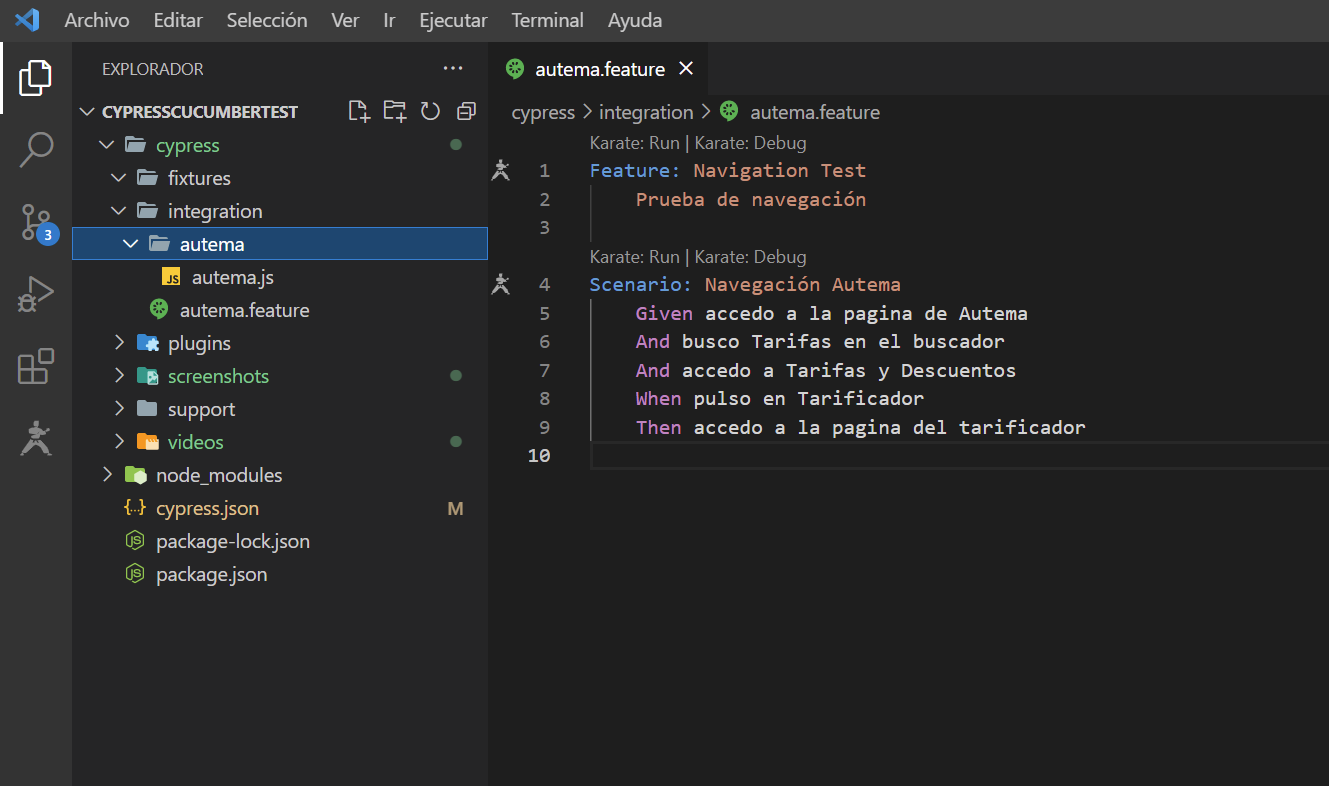The height and width of the screenshot is (786, 1329).
Task: Click Karate: Run above the Feature line
Action: click(x=634, y=143)
